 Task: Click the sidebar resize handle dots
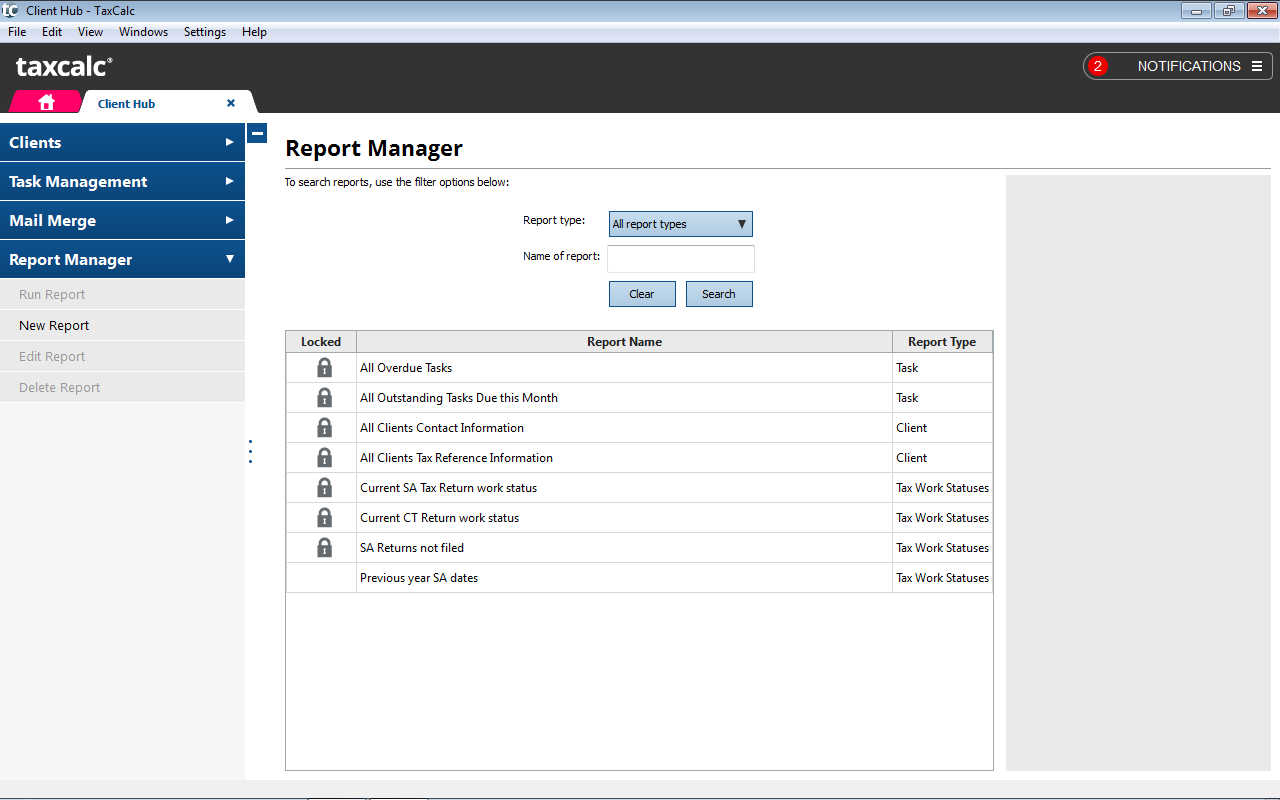(x=250, y=451)
